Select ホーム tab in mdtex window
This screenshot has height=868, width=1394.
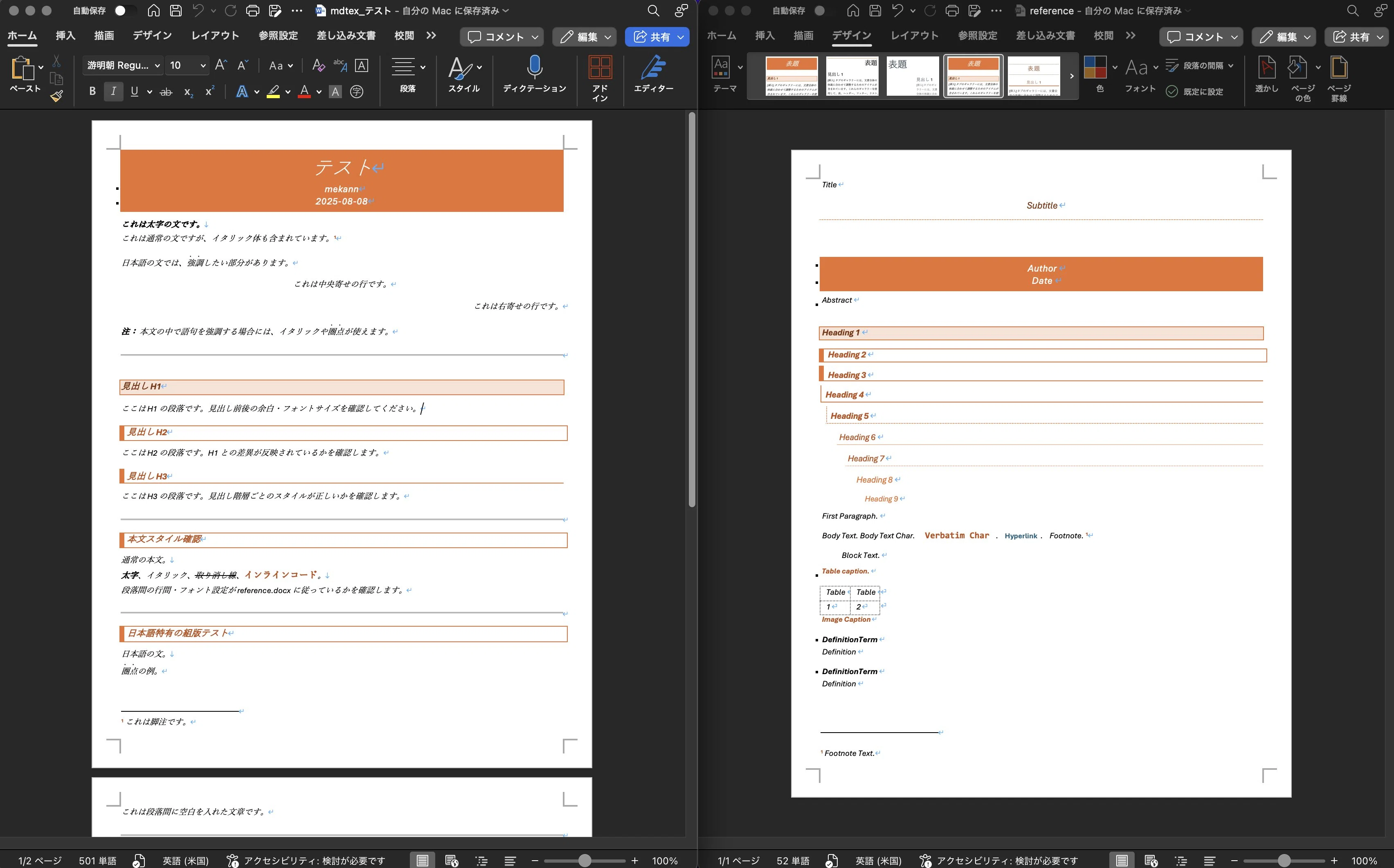click(x=22, y=36)
